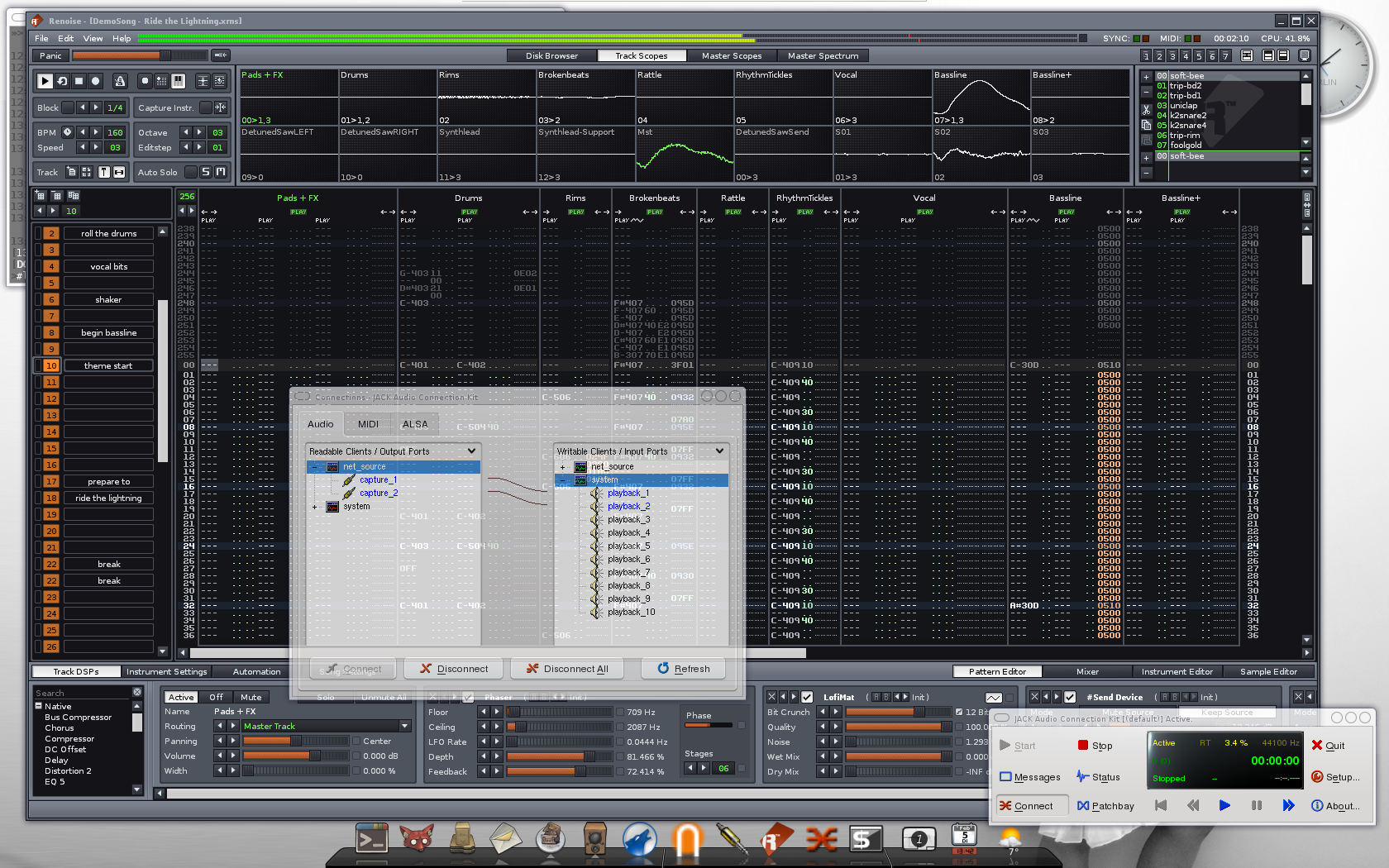Toggle the LofiMat device enable checkbox
The height and width of the screenshot is (868, 1389).
(x=807, y=697)
